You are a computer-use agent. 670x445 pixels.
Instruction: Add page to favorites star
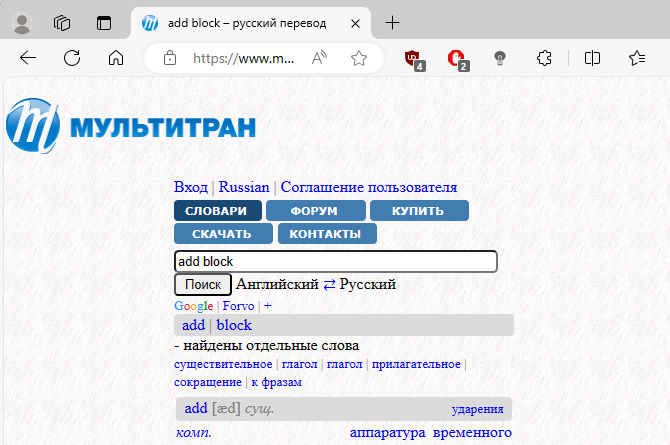point(359,58)
